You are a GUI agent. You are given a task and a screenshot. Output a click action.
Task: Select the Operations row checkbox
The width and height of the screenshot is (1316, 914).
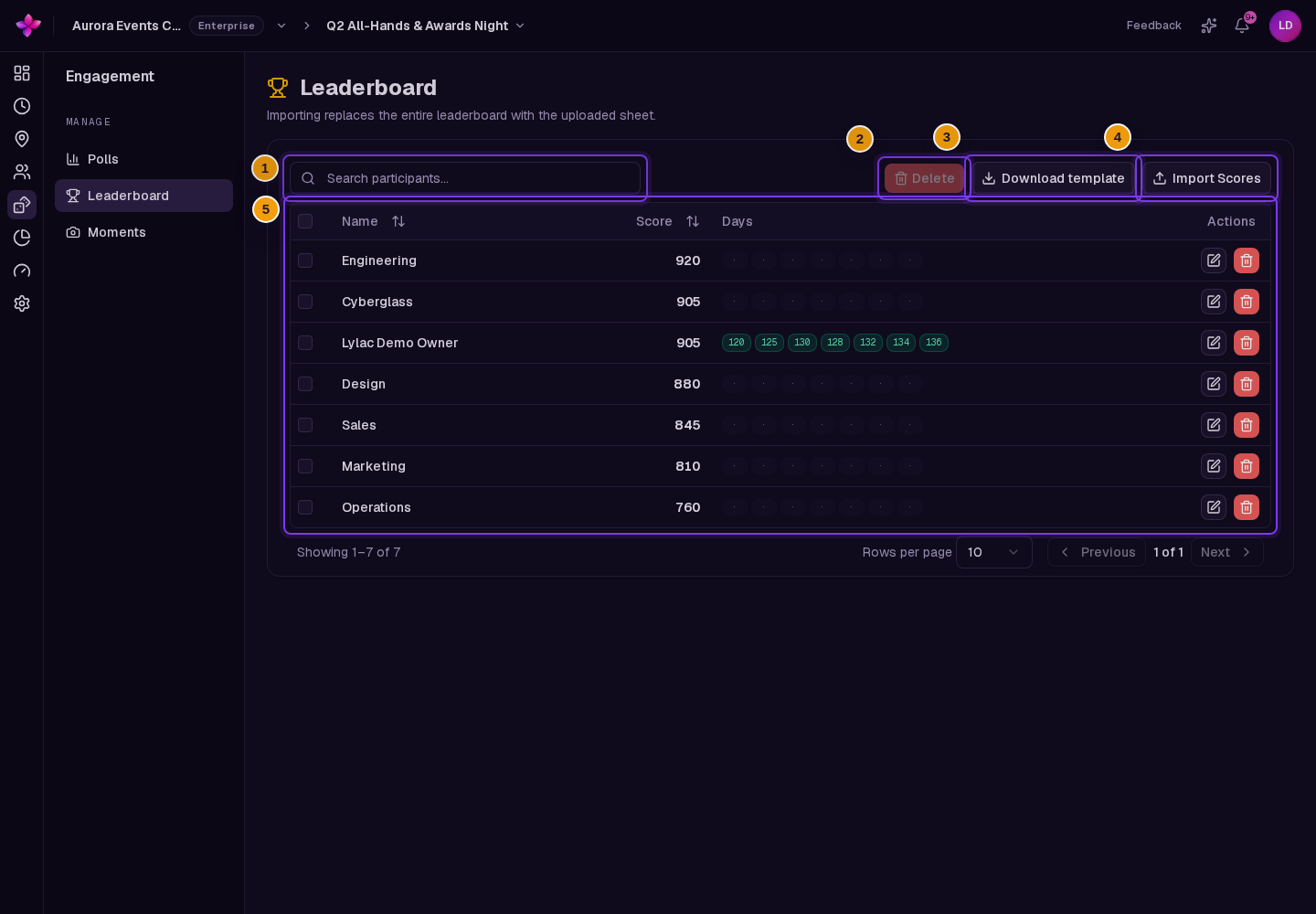305,507
